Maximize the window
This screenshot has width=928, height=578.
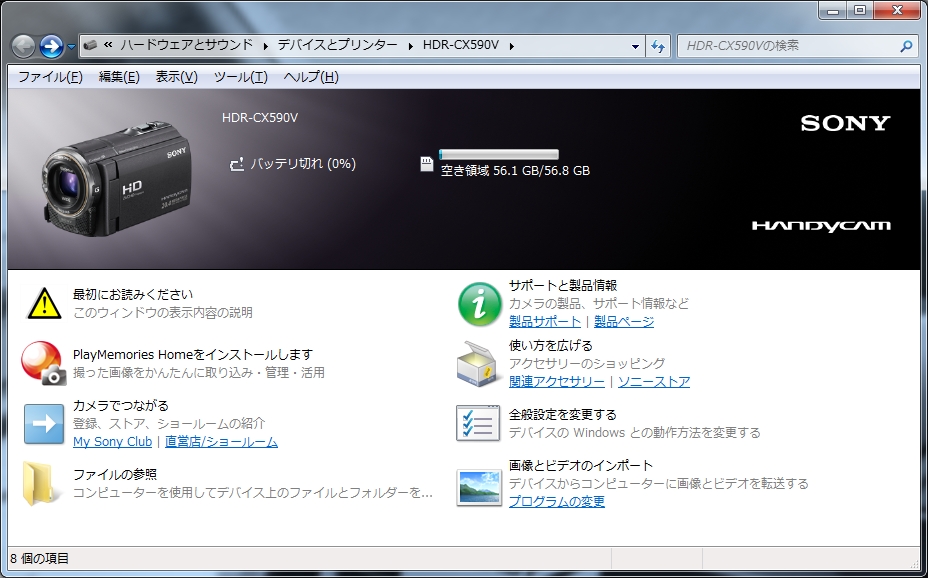click(x=860, y=9)
